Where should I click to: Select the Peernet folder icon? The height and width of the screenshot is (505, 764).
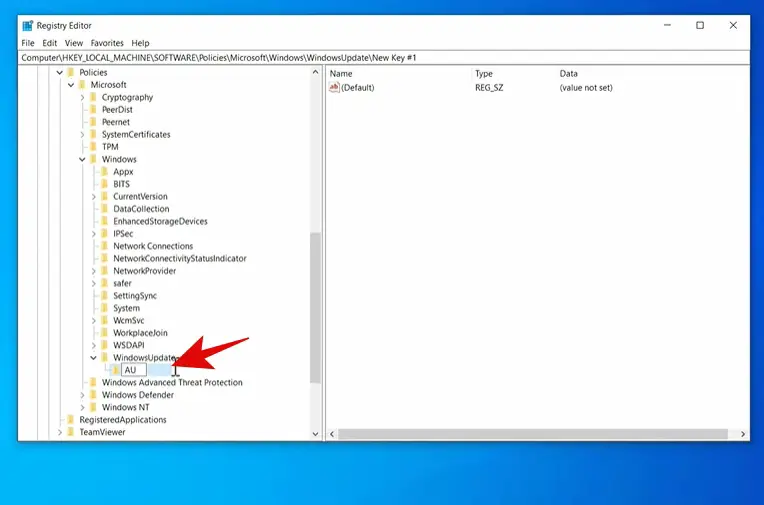pyautogui.click(x=93, y=122)
